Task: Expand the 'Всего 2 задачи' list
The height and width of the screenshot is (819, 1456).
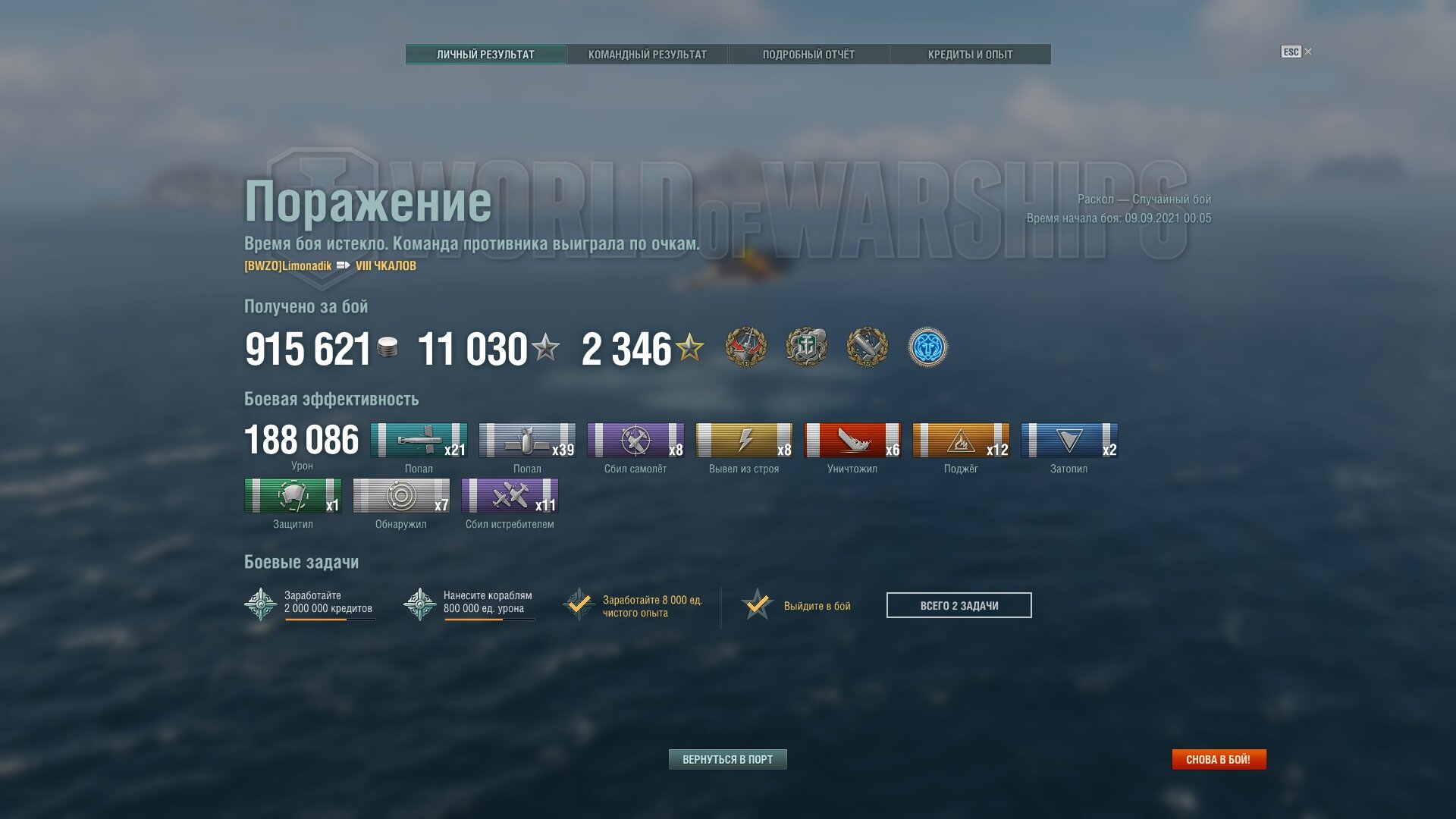Action: click(959, 605)
